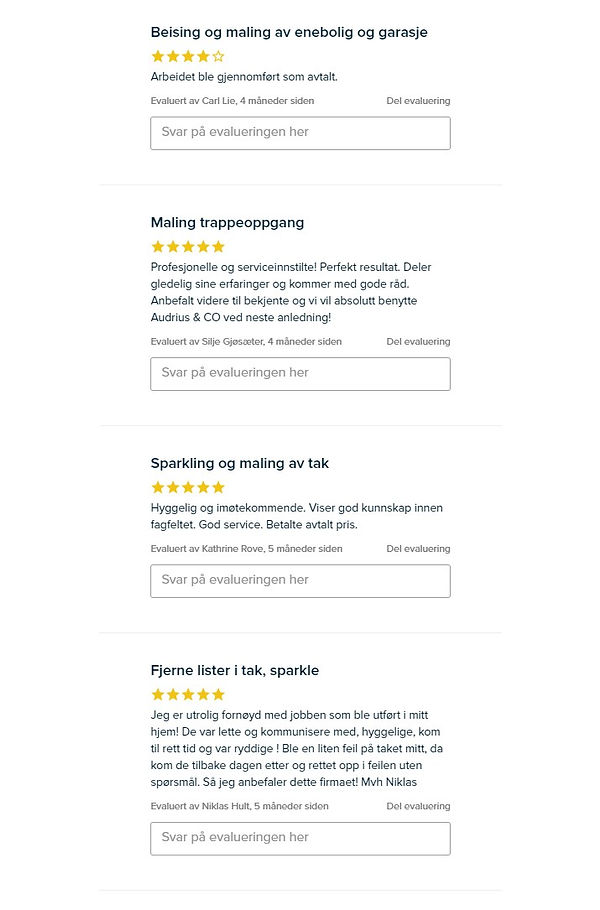This screenshot has height=910, width=600.
Task: Click first star of Beising og maling rating
Action: [157, 57]
